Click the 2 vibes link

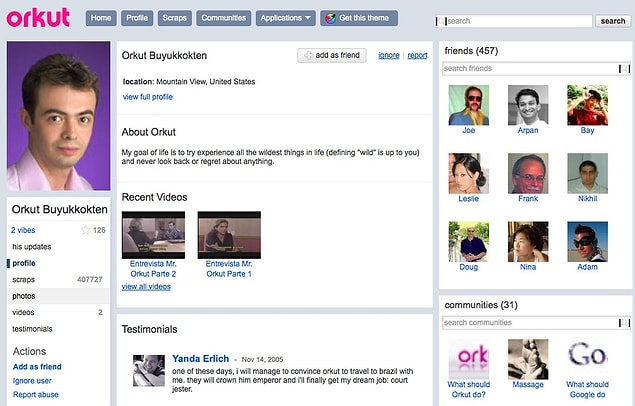tap(23, 230)
